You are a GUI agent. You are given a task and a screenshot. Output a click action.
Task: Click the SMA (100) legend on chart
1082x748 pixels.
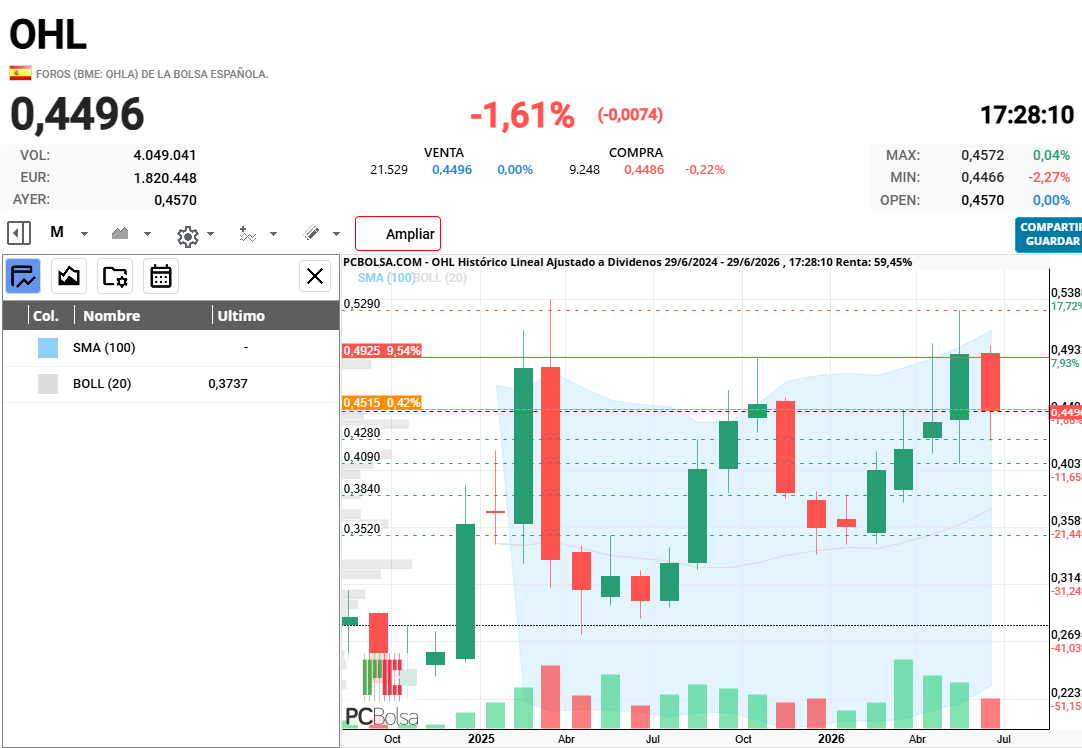[385, 277]
